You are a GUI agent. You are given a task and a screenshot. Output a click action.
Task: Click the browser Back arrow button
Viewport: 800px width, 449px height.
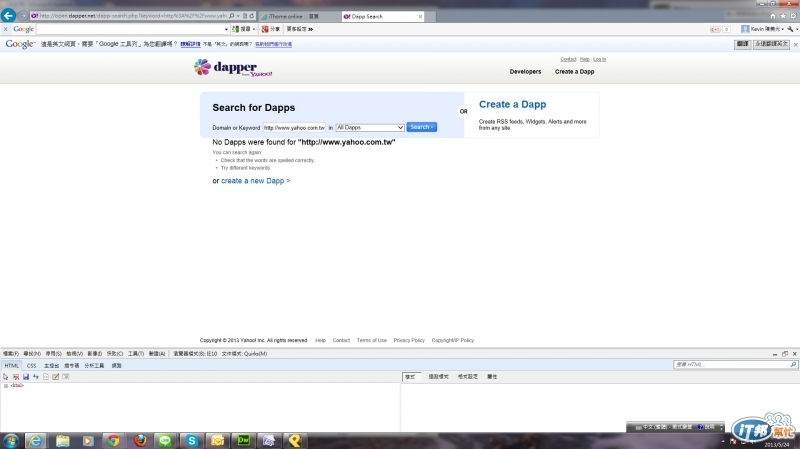pos(8,15)
